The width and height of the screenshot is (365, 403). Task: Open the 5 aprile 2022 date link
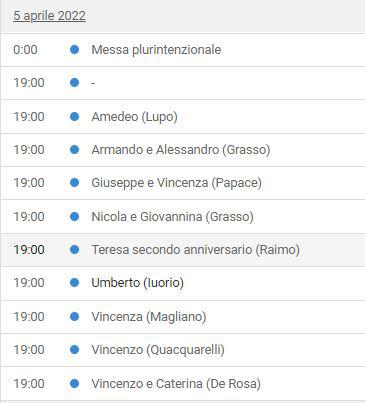click(x=49, y=16)
